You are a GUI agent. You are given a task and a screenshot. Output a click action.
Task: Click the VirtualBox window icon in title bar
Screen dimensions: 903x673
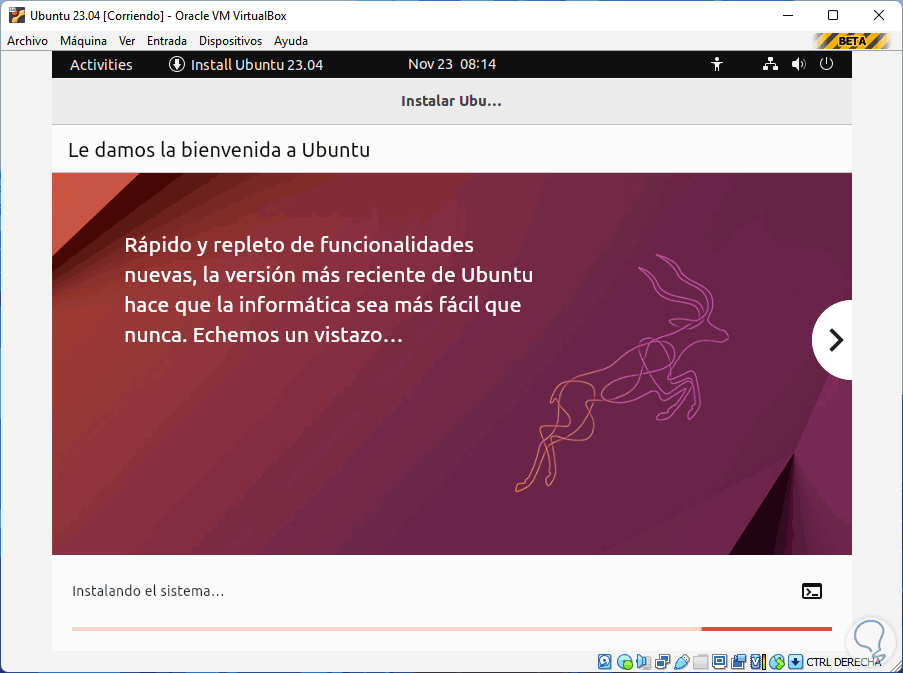16,15
